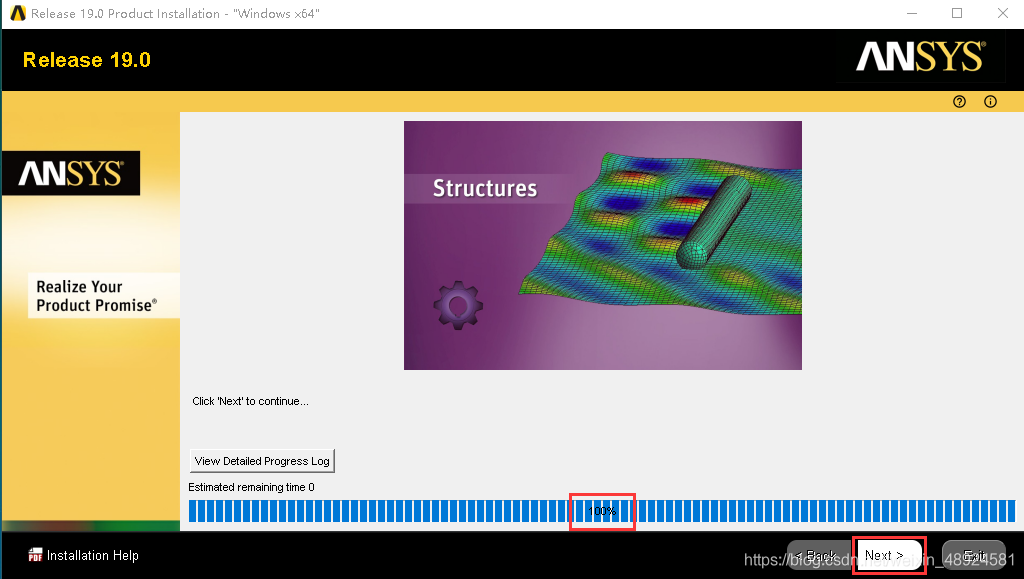Open the View Detailed Progress Log
This screenshot has width=1024, height=579.
[x=262, y=461]
